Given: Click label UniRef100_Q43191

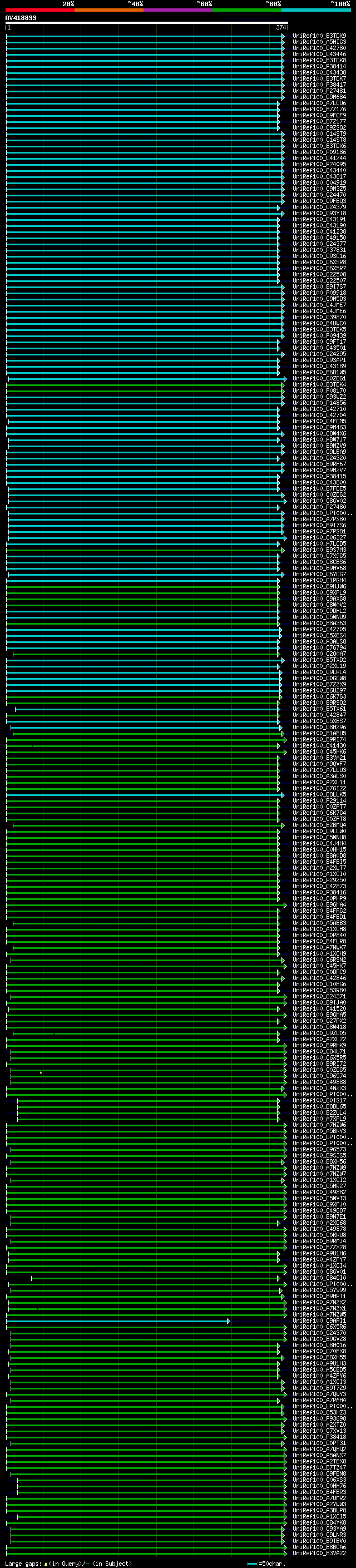Looking at the screenshot, I should (x=319, y=219).
